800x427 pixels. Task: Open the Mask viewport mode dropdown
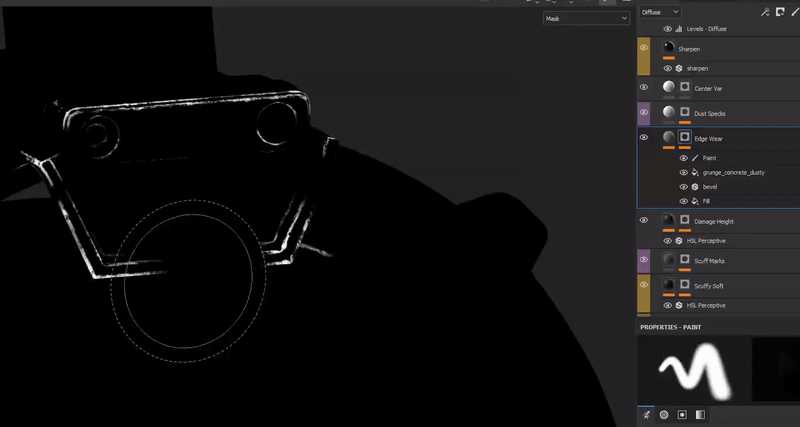pos(585,18)
